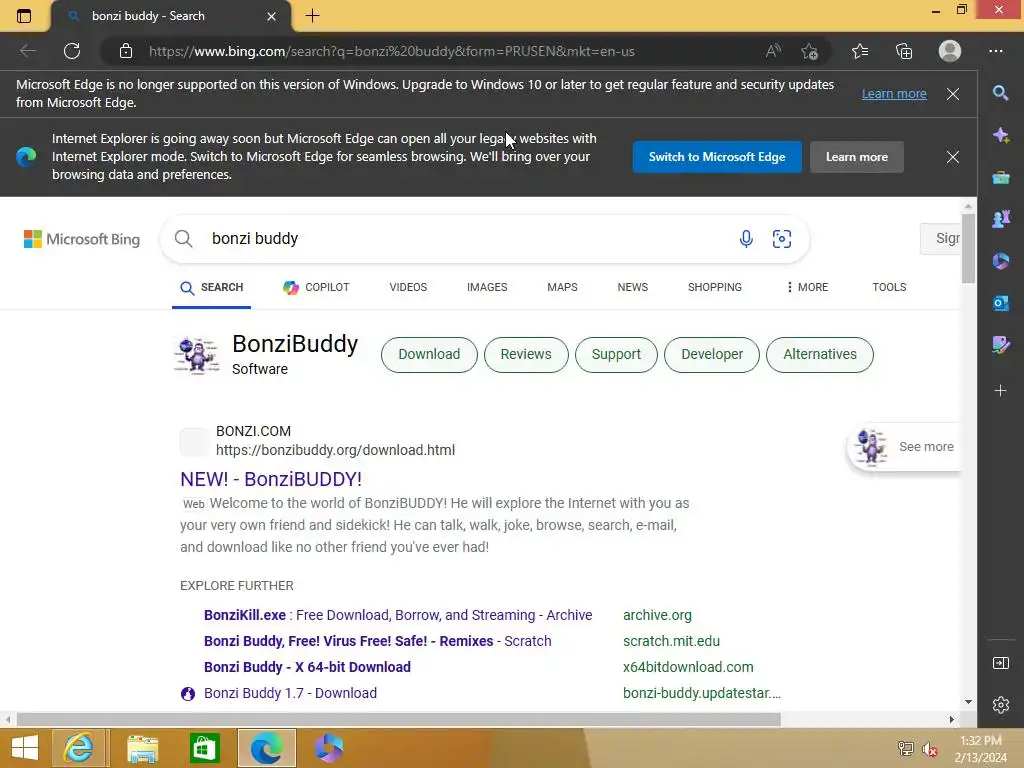Click the Reviews pill button
This screenshot has height=768, width=1024.
tap(526, 355)
